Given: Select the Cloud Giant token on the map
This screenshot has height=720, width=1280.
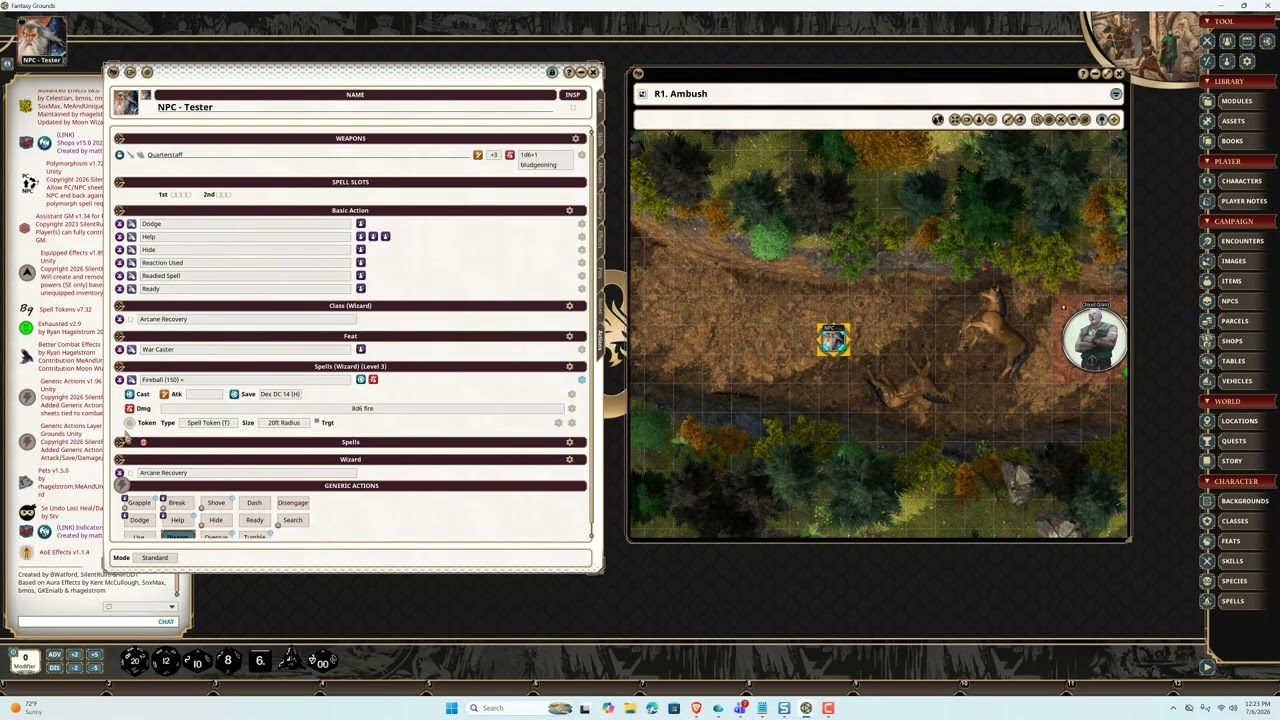Looking at the screenshot, I should click(1094, 339).
